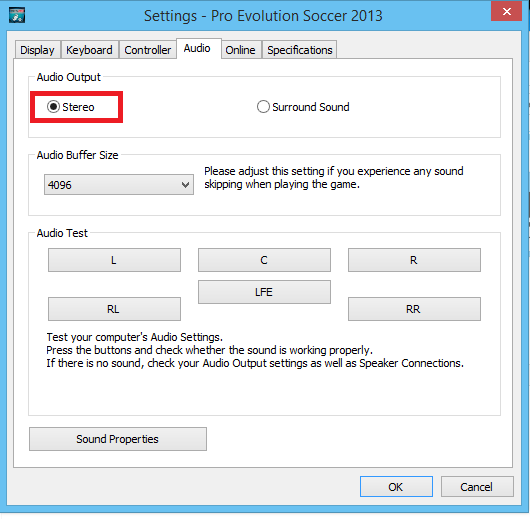Viewport: 530px width, 519px height.
Task: Open Sound Properties
Action: pyautogui.click(x=118, y=439)
